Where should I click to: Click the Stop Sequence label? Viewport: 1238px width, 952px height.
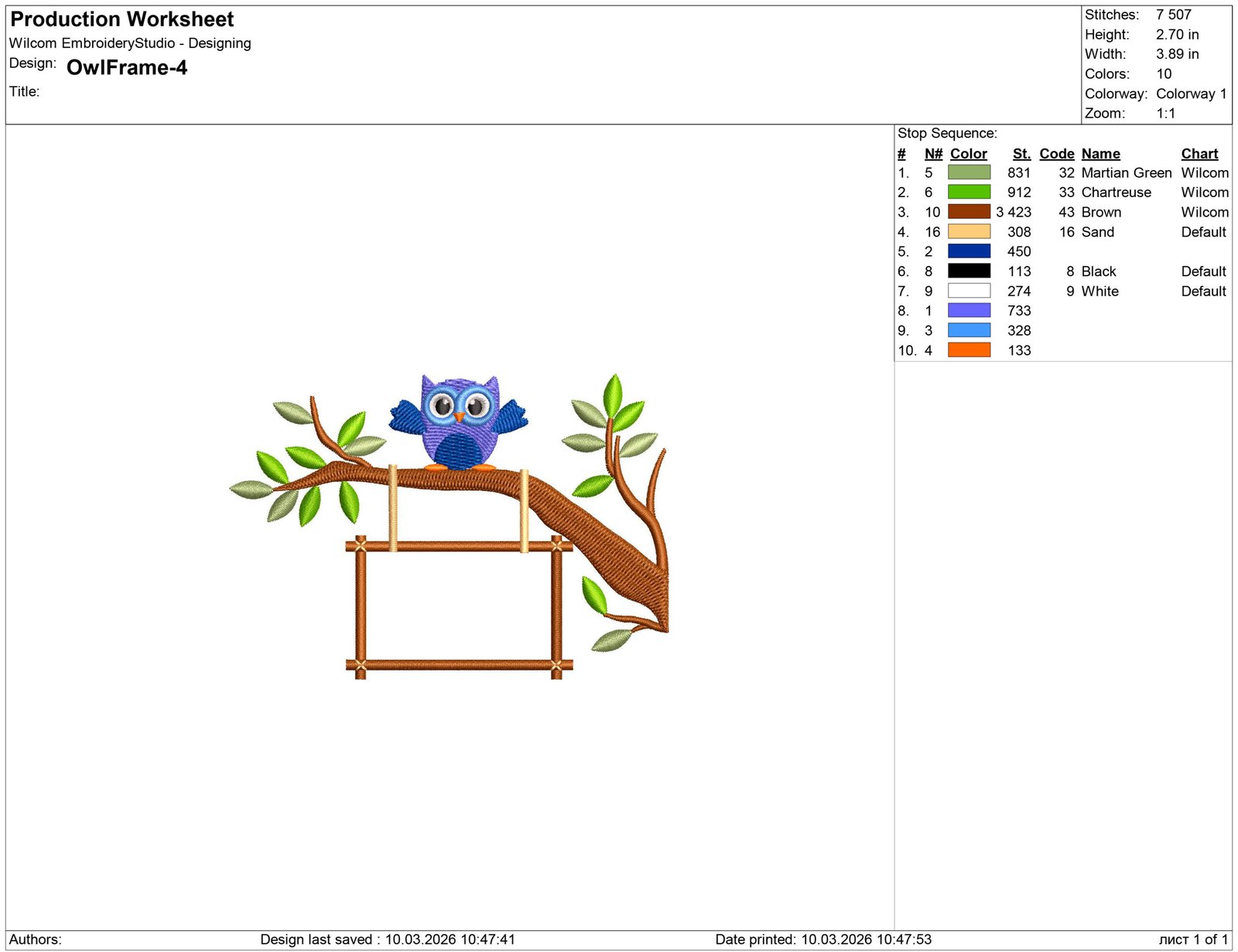947,133
